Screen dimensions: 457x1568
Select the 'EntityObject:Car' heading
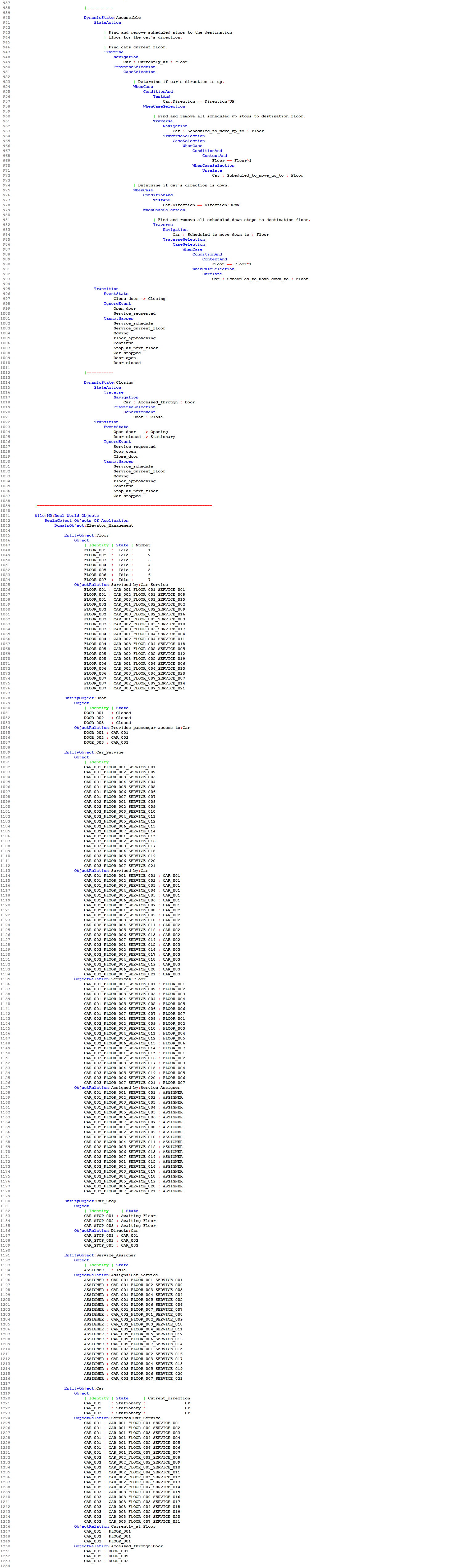pos(84,1388)
